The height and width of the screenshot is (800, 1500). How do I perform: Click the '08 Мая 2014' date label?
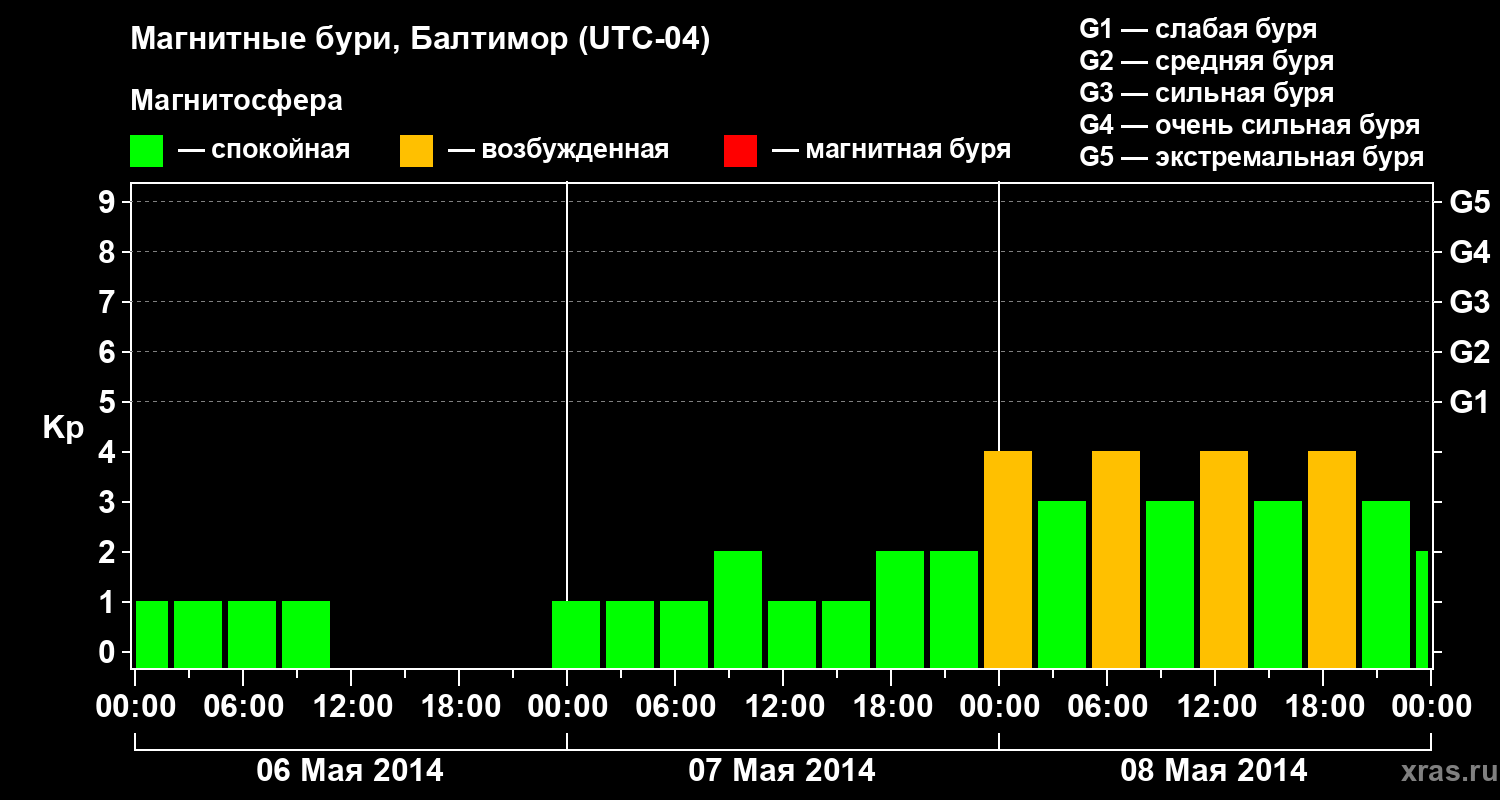[x=1214, y=770]
